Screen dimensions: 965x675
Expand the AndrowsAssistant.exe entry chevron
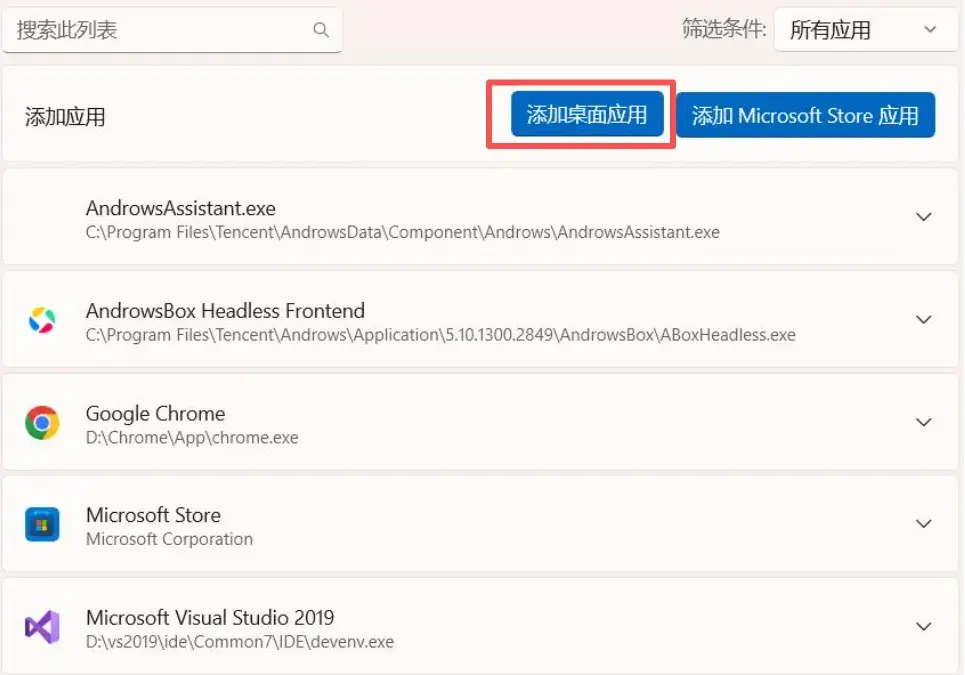(x=923, y=217)
